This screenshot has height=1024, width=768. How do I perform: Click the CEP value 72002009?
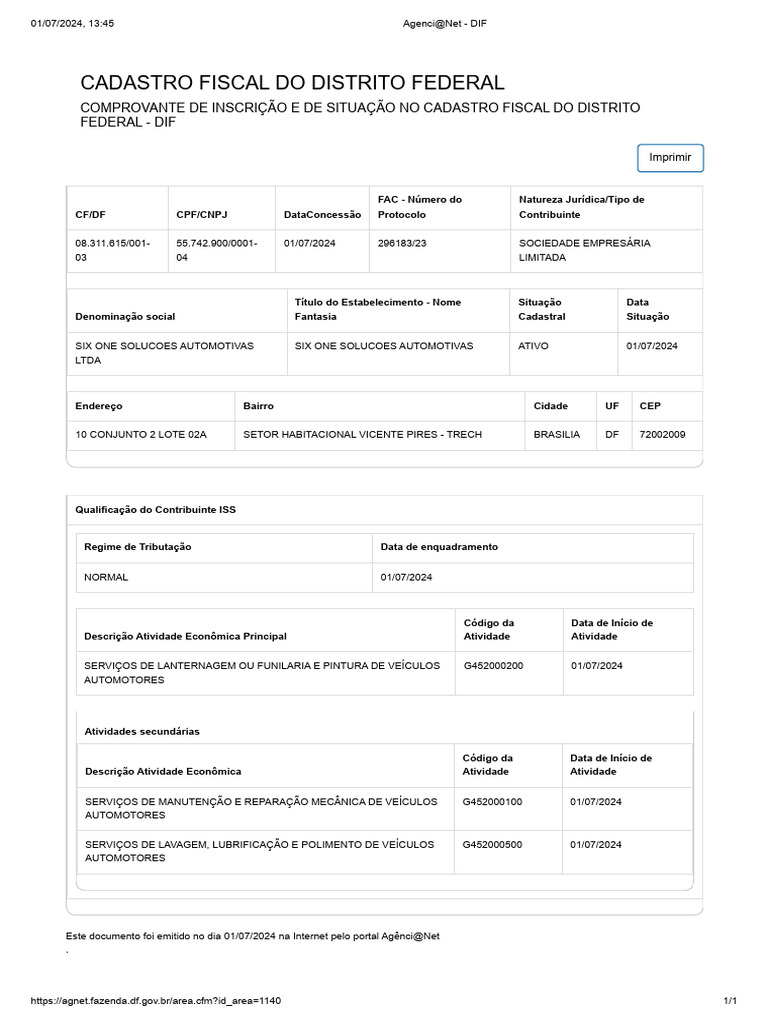(x=662, y=434)
